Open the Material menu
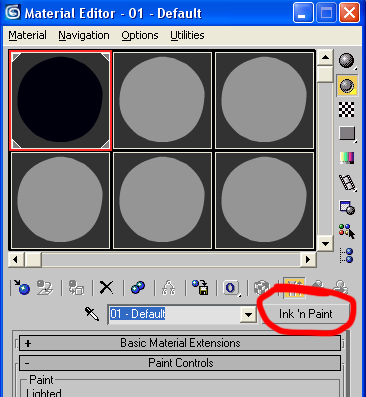Image resolution: width=366 pixels, height=397 pixels. [27, 35]
